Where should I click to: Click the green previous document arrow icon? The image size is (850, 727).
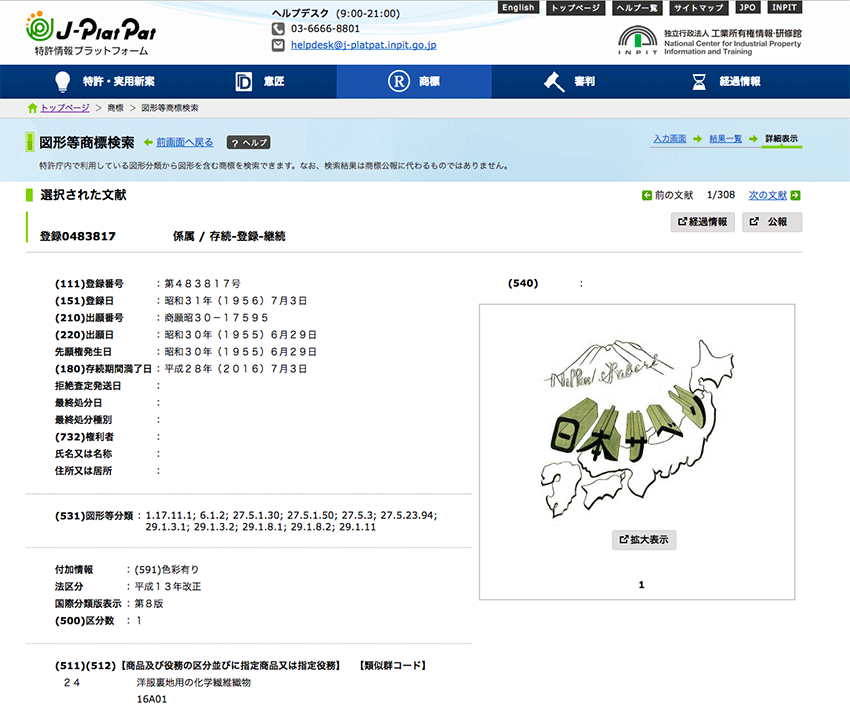(x=647, y=195)
